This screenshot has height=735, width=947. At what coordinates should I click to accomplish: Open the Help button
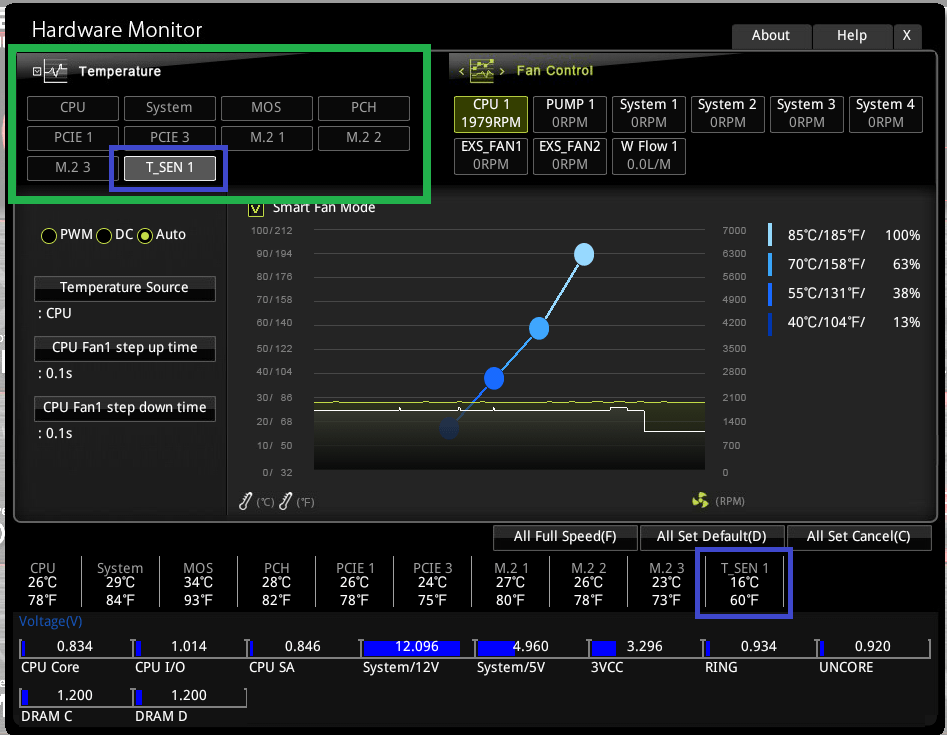pos(852,36)
